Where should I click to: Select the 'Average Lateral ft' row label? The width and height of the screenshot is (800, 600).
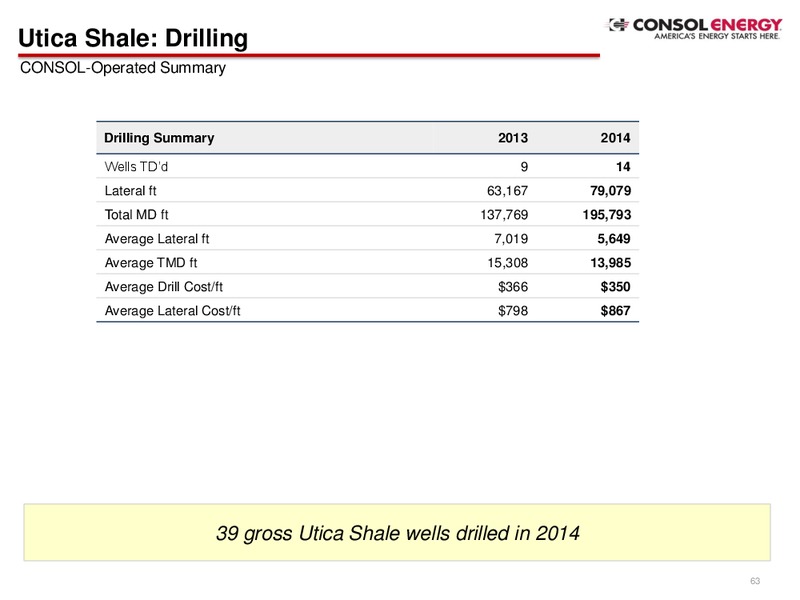pyautogui.click(x=157, y=239)
